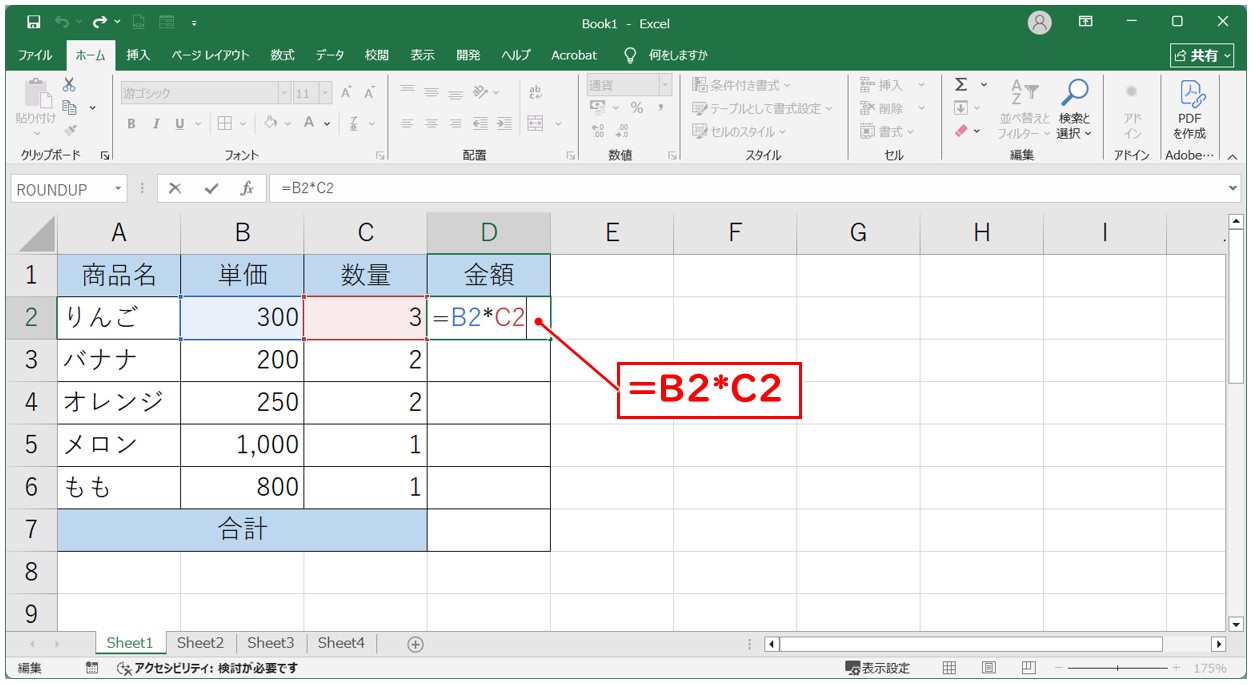1253x685 pixels.
Task: Add a new sheet with the plus icon
Action: [x=416, y=644]
